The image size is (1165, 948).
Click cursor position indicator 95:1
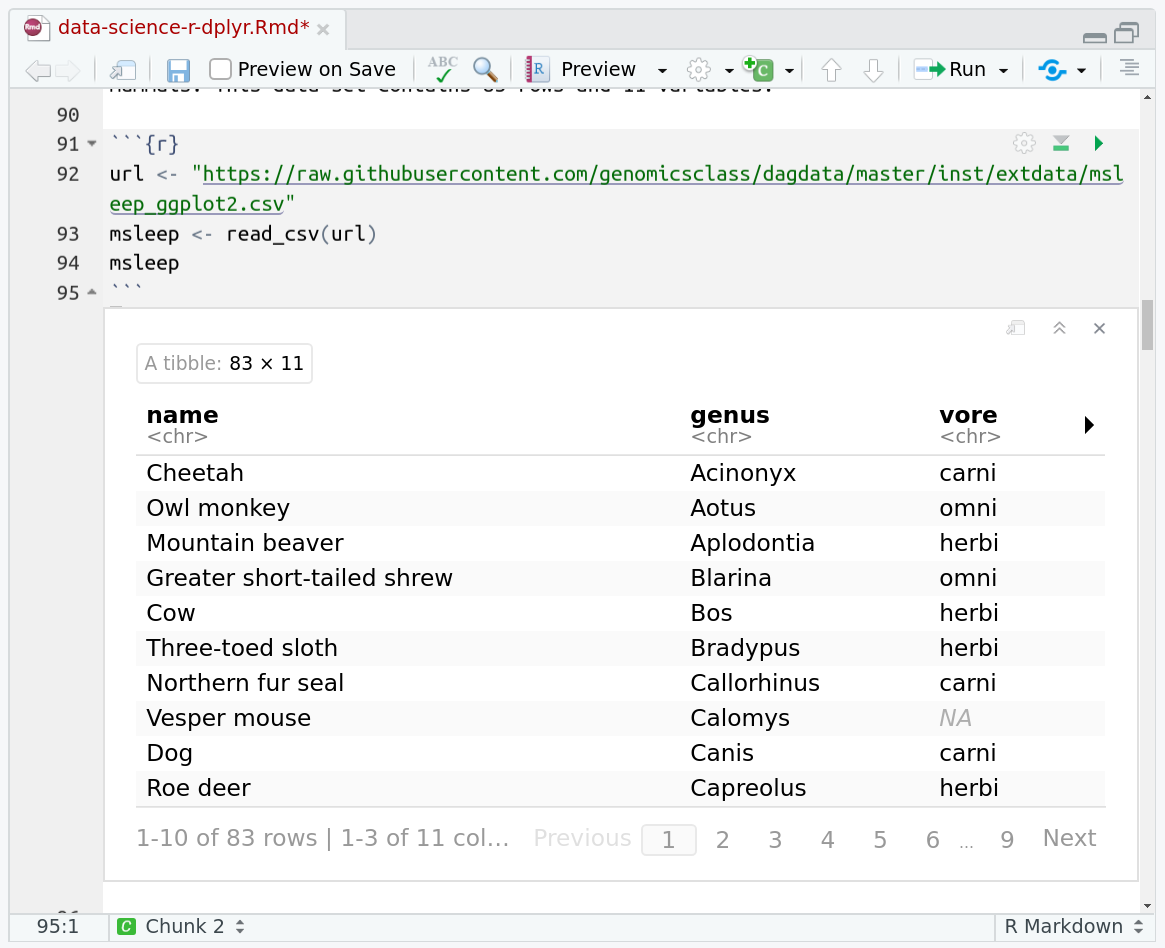pyautogui.click(x=57, y=926)
